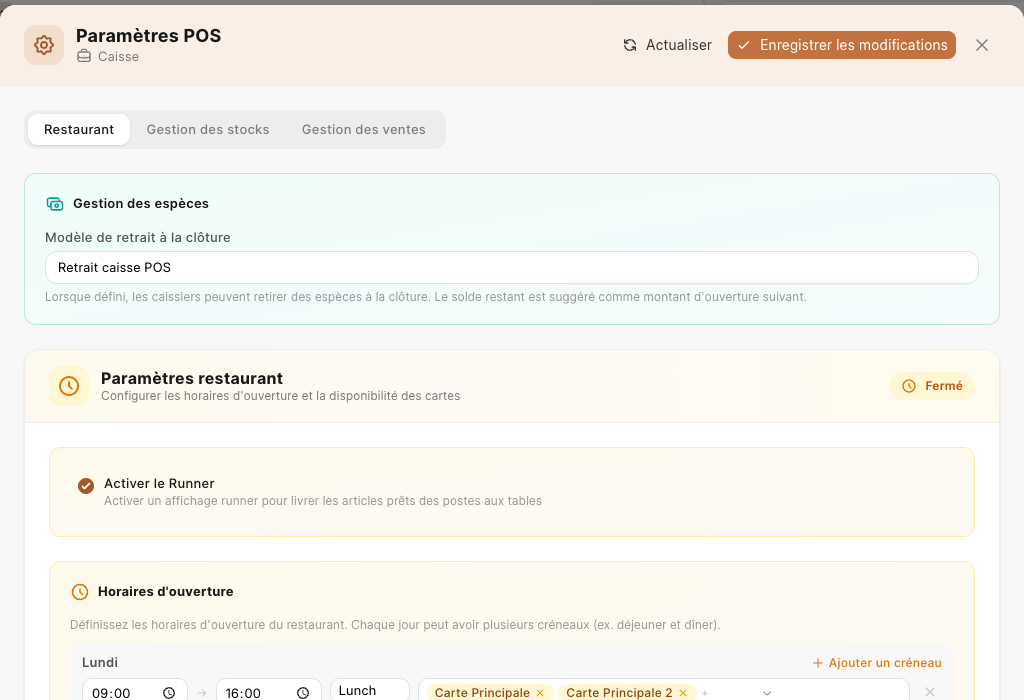Viewport: 1024px width, 700px height.
Task: Open the Modèle de retrait dropdown
Action: [511, 268]
